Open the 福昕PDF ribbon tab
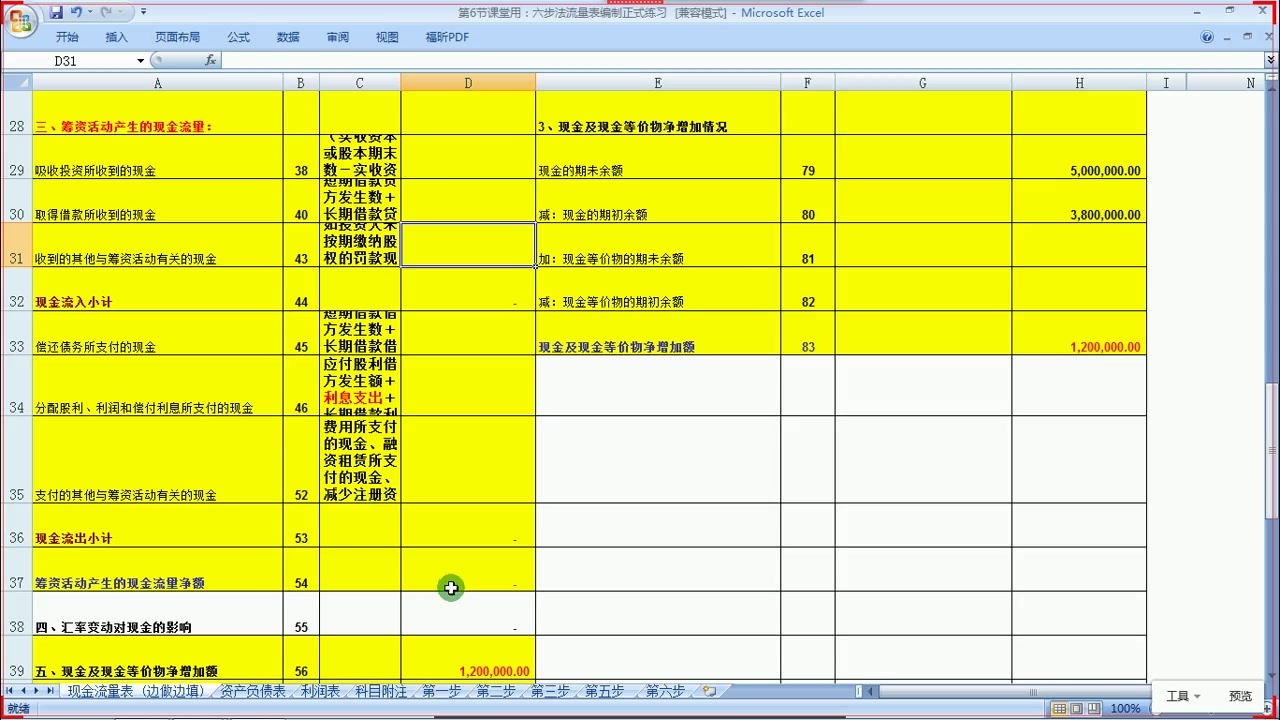Screen dimensions: 1280x720 pos(447,37)
